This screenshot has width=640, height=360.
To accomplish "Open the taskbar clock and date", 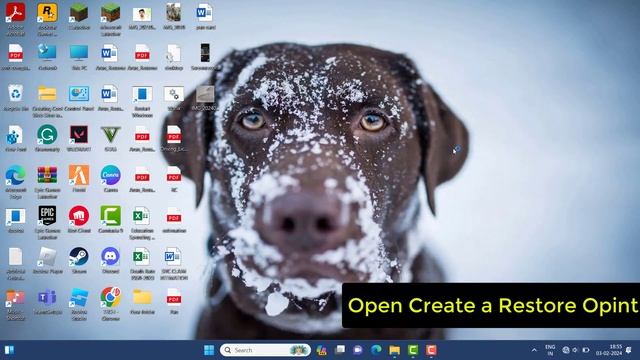I will (x=609, y=350).
